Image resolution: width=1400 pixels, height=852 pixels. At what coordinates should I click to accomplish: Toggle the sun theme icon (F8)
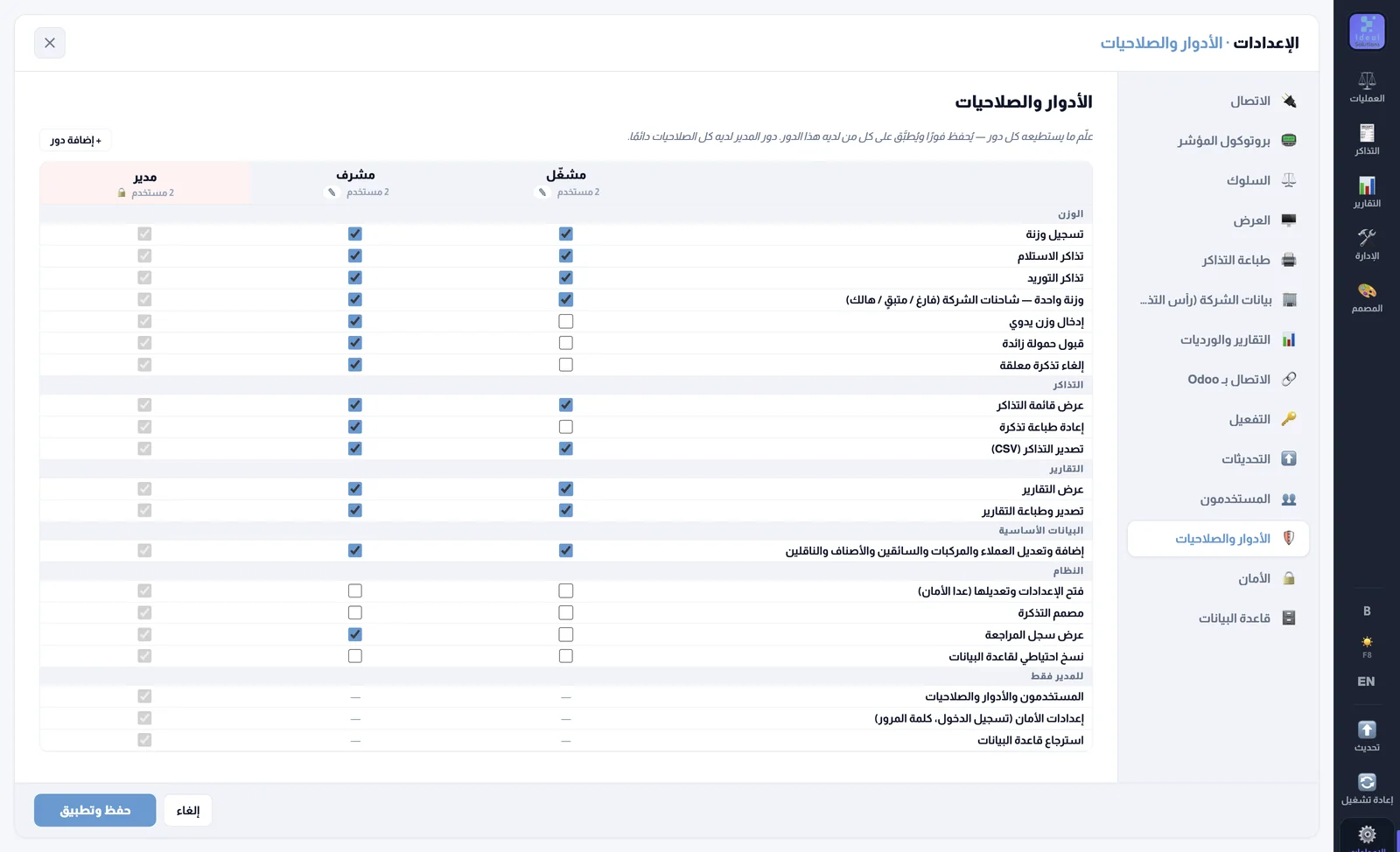tap(1367, 646)
